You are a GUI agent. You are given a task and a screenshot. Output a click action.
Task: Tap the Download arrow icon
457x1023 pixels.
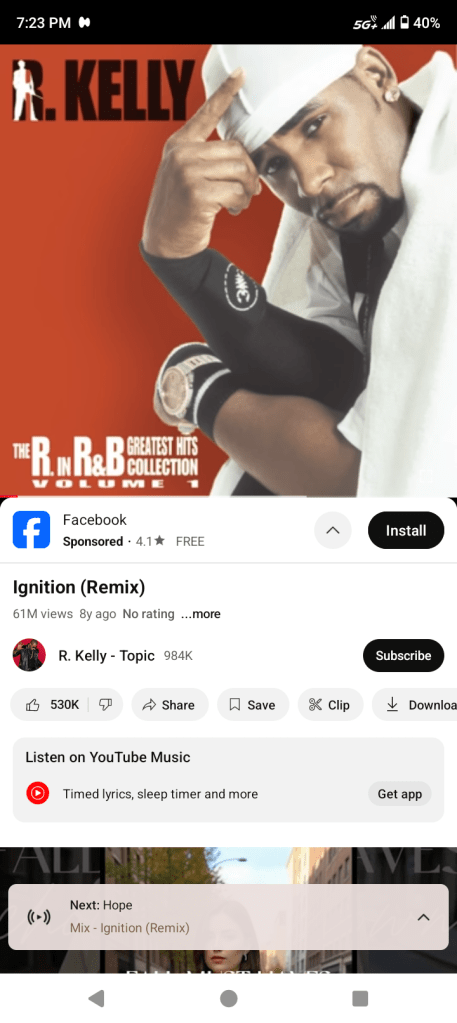coord(392,704)
